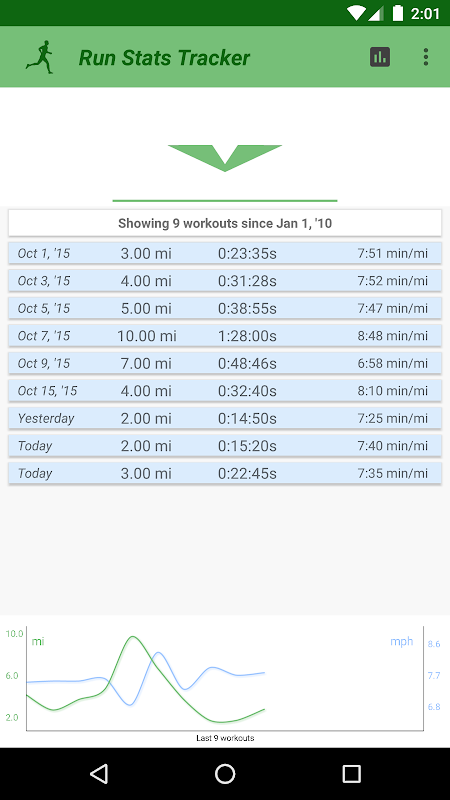Viewport: 450px width, 800px height.
Task: Select the 'Showing 9 workouts since Jan 1' header
Action: (225, 223)
